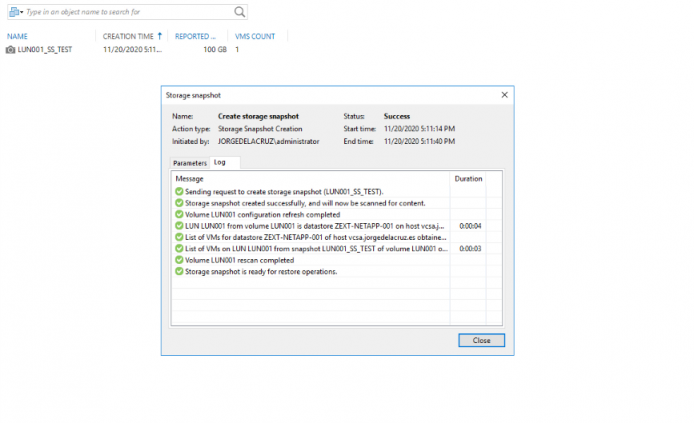
Task: Switch to the Parameters tab
Action: click(x=190, y=163)
